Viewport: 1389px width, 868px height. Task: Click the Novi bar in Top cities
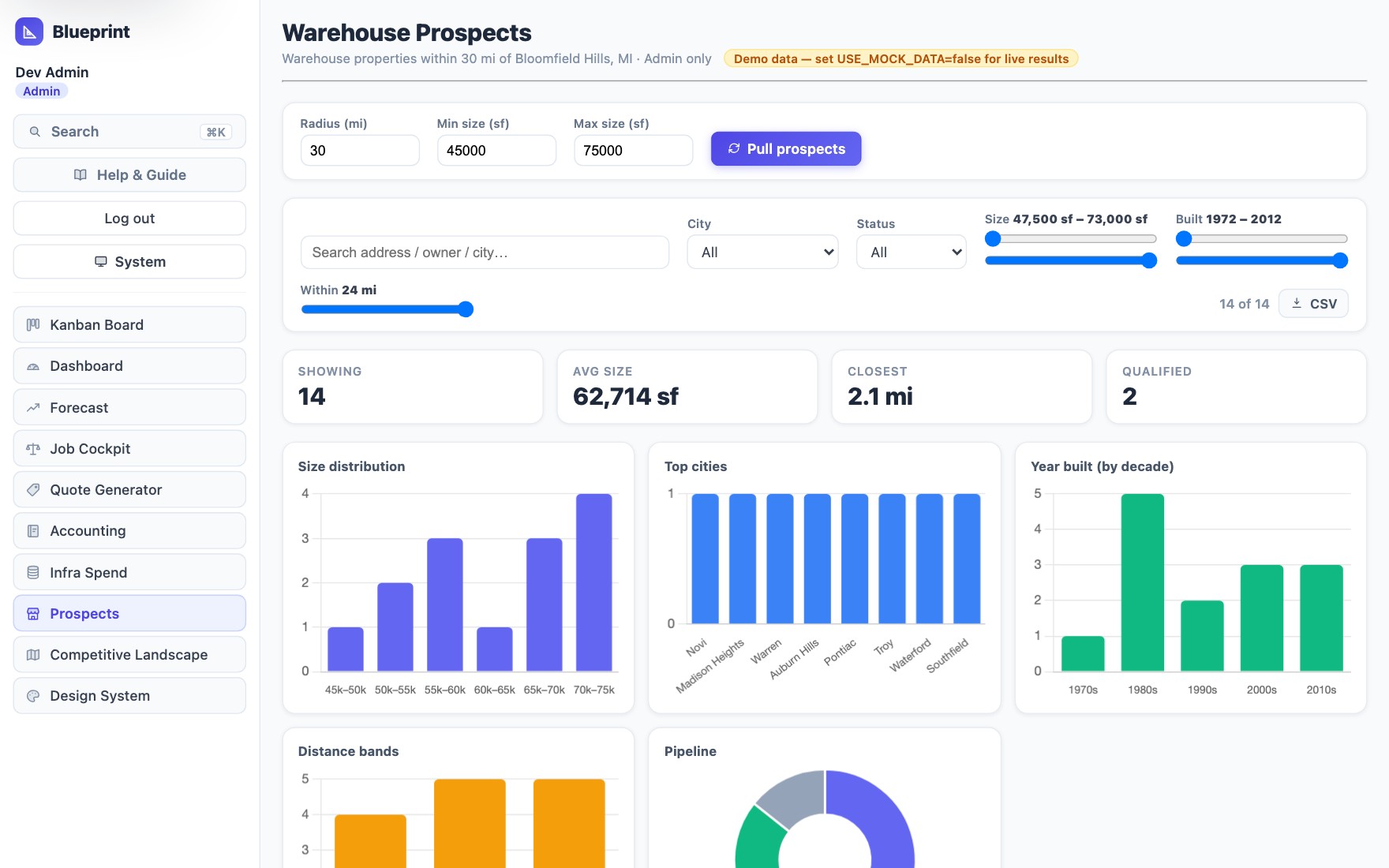pos(706,559)
